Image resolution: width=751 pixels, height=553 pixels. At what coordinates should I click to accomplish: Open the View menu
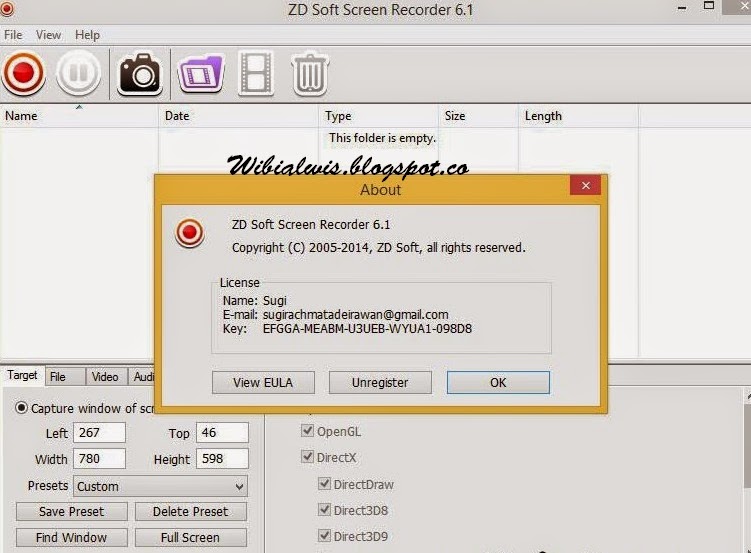[x=48, y=35]
